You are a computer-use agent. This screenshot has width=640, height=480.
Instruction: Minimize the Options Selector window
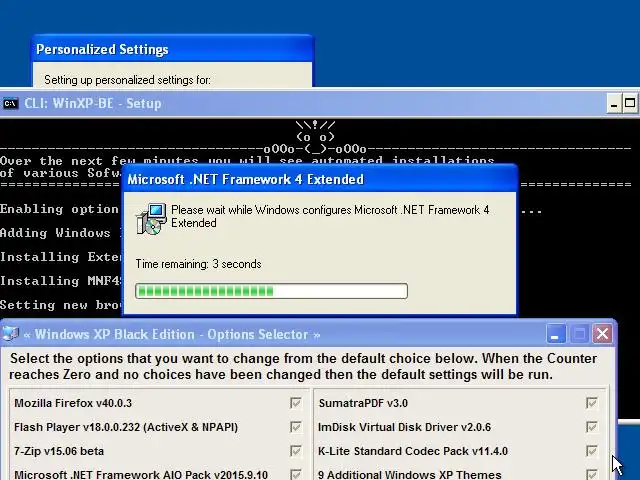point(556,334)
